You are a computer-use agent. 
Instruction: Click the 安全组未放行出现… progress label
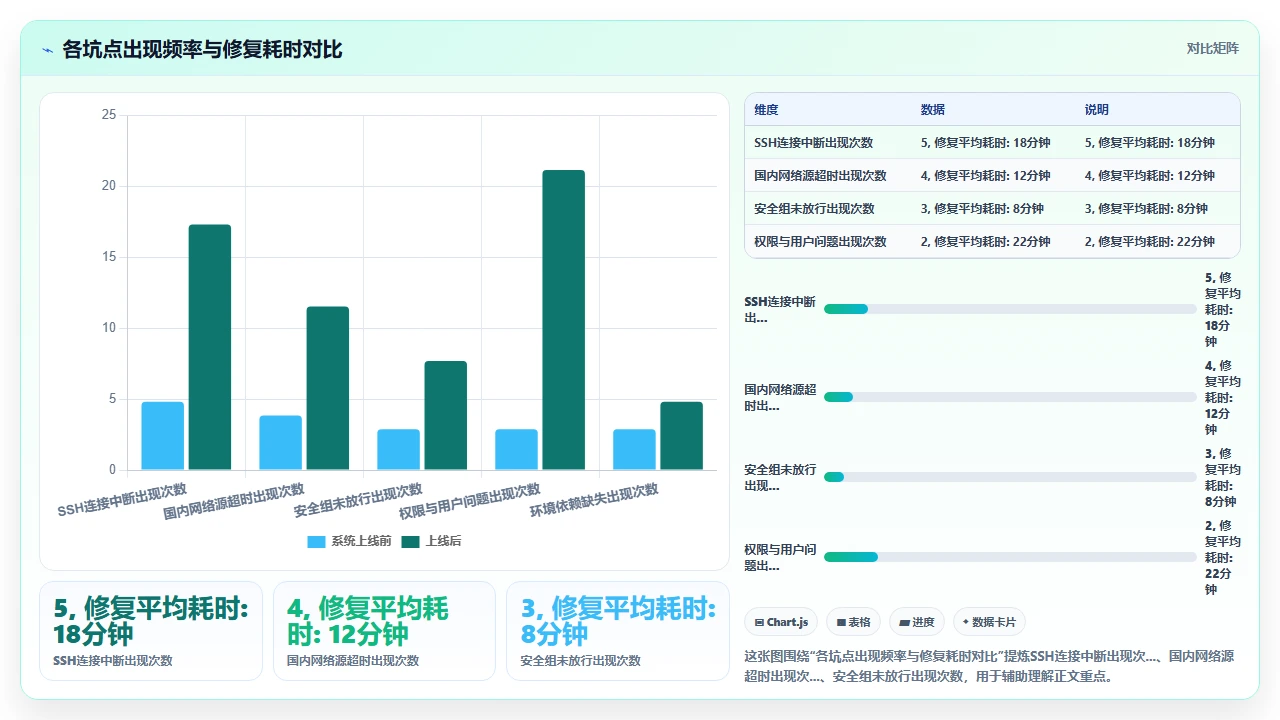pos(780,477)
